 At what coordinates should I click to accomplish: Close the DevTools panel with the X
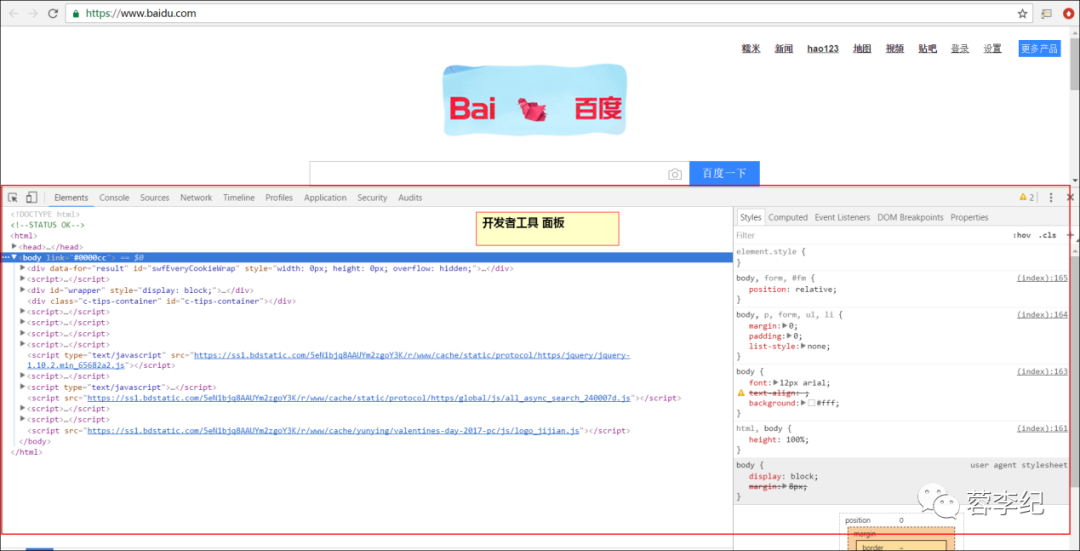(x=1070, y=198)
